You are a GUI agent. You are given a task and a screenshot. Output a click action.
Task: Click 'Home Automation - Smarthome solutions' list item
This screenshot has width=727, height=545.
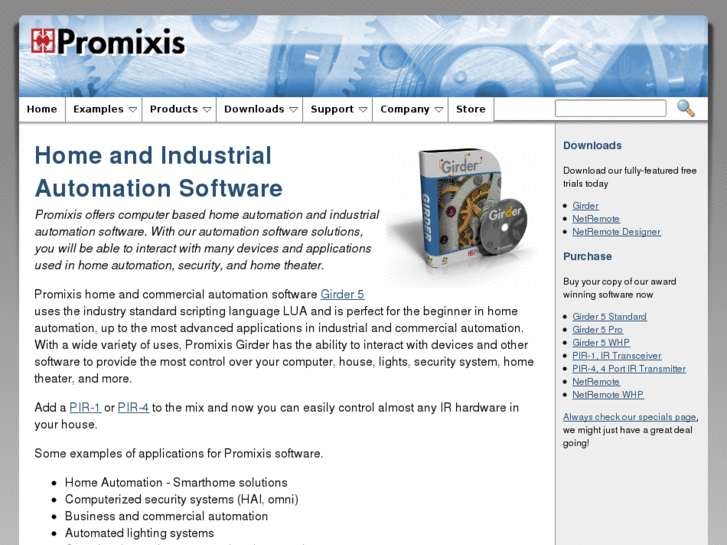(176, 482)
